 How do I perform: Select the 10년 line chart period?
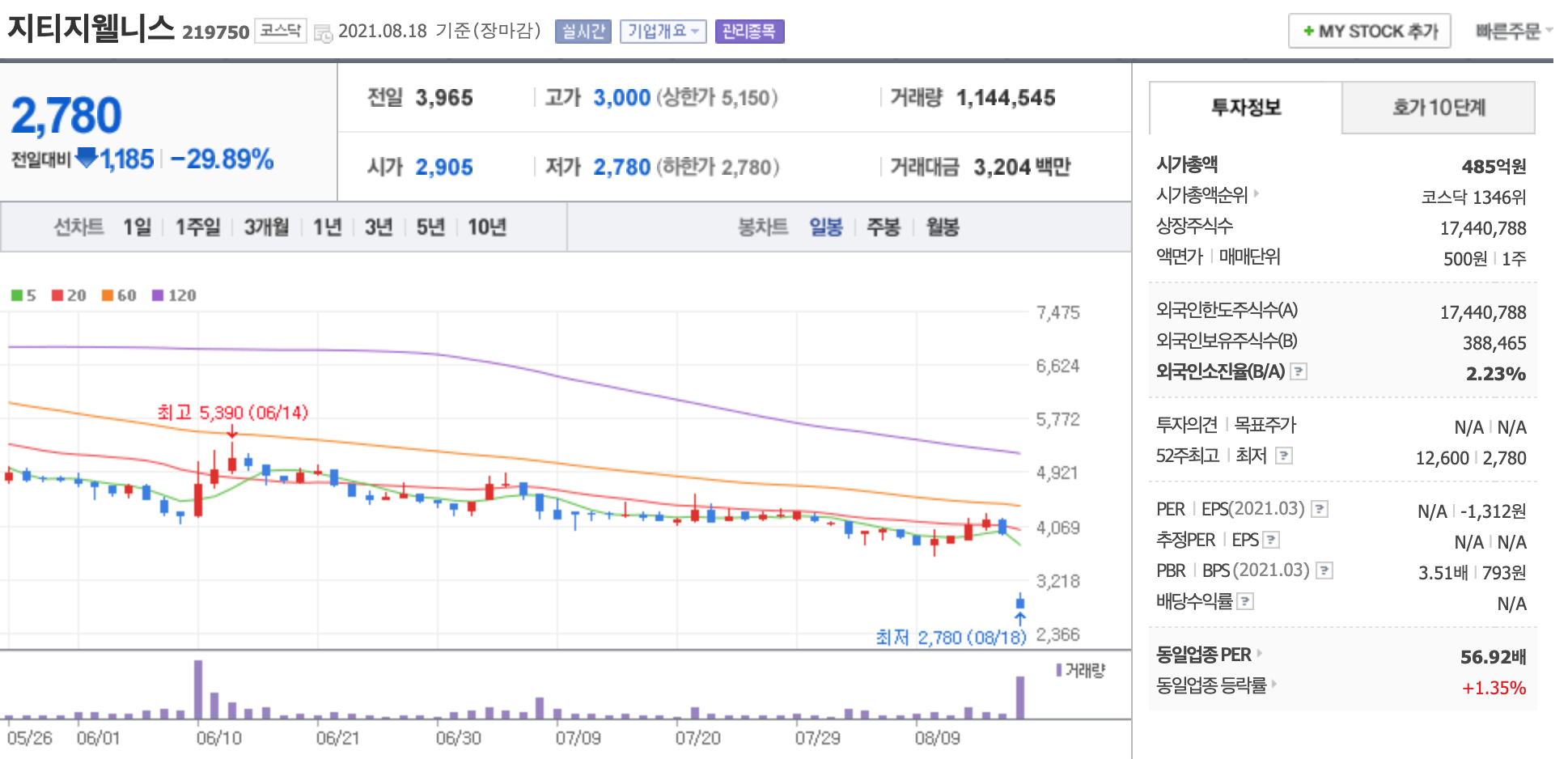pos(487,227)
